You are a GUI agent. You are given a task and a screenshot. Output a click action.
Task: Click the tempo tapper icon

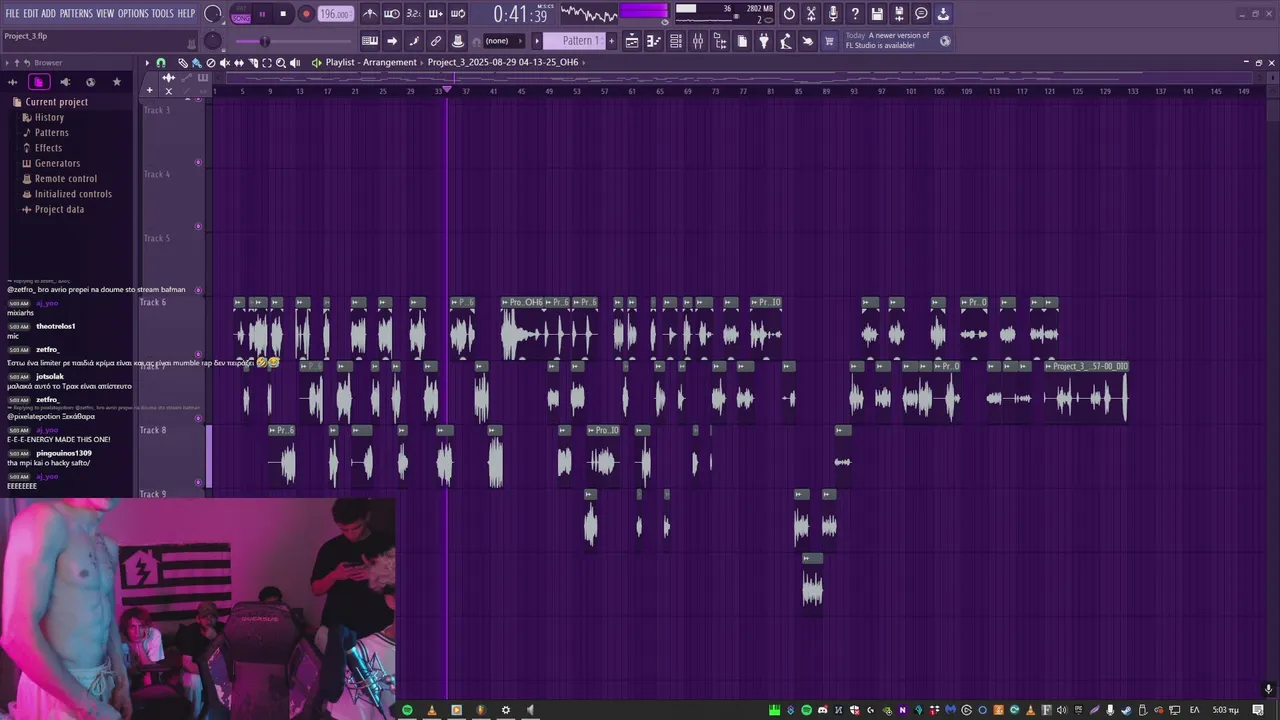pos(786,41)
